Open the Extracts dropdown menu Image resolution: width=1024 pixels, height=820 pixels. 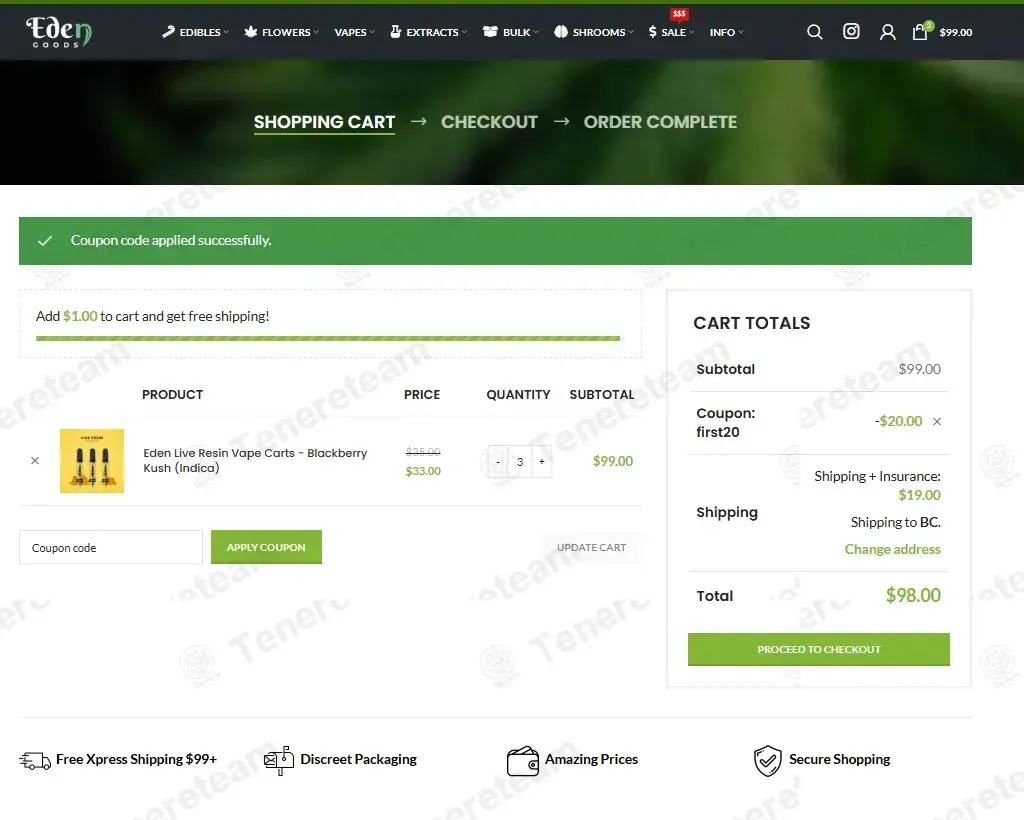click(x=431, y=32)
